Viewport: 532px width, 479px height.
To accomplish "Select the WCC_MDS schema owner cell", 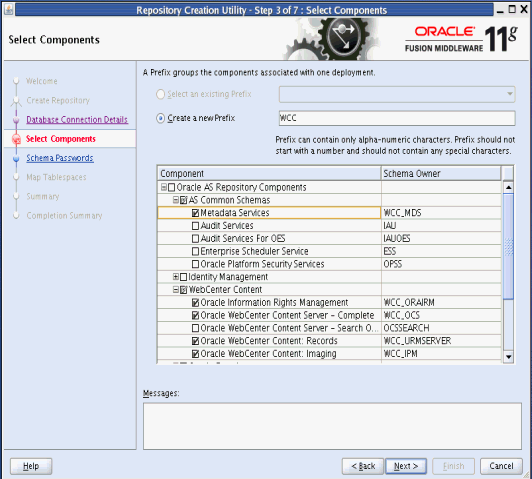I will pos(441,213).
